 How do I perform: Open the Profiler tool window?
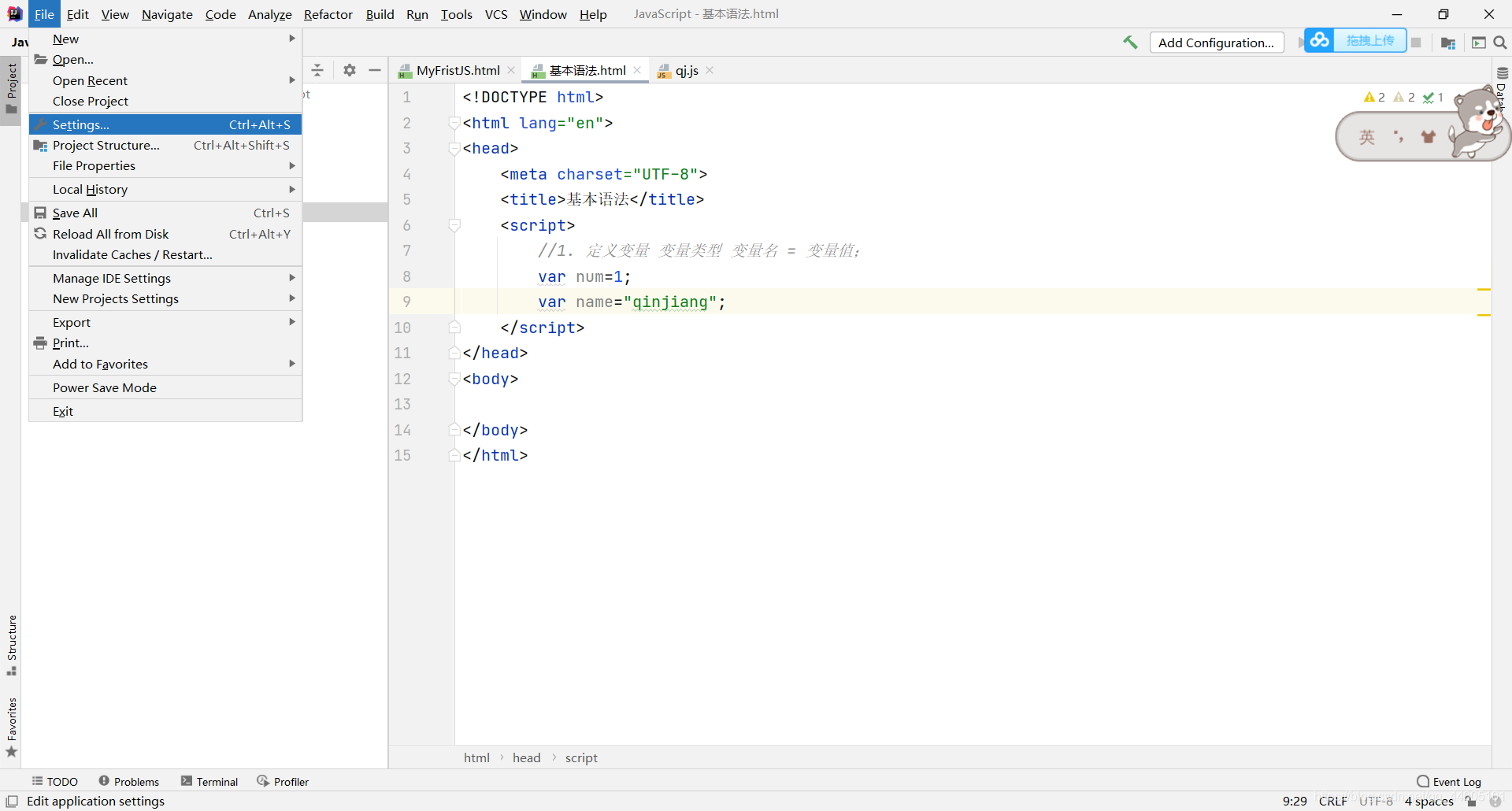click(283, 781)
